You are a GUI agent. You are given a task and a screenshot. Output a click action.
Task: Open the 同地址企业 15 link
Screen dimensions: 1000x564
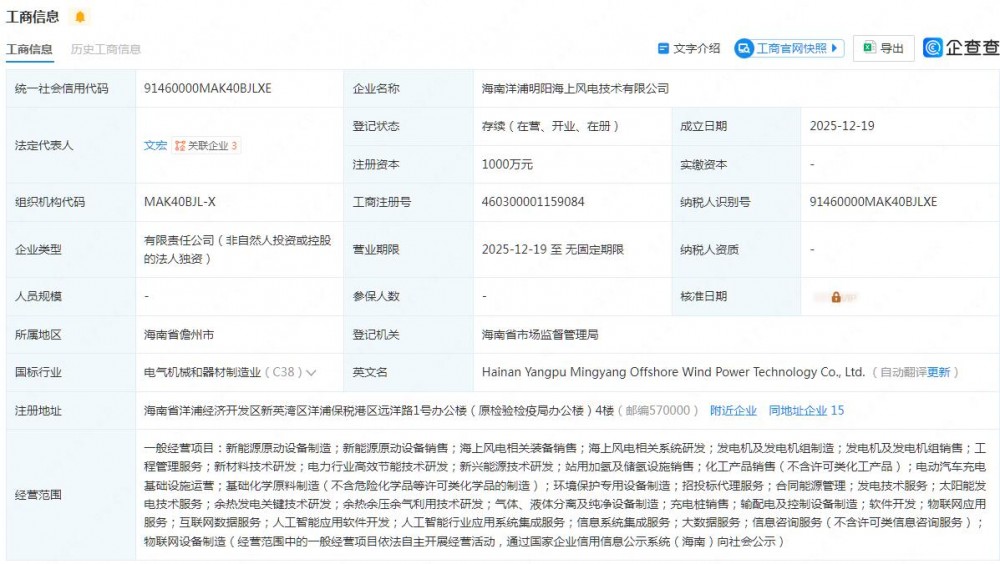[x=806, y=410]
